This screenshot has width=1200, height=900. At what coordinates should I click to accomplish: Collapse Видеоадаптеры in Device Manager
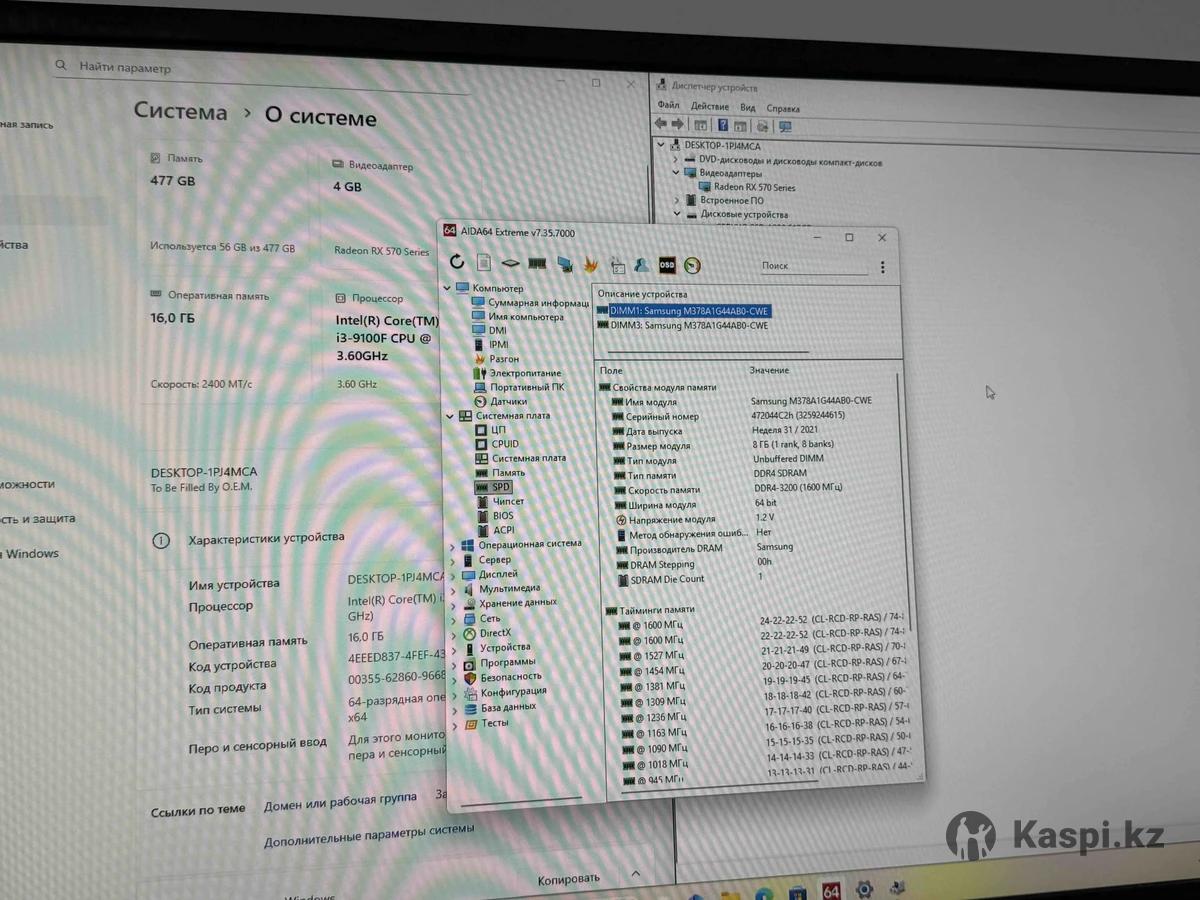(x=677, y=173)
